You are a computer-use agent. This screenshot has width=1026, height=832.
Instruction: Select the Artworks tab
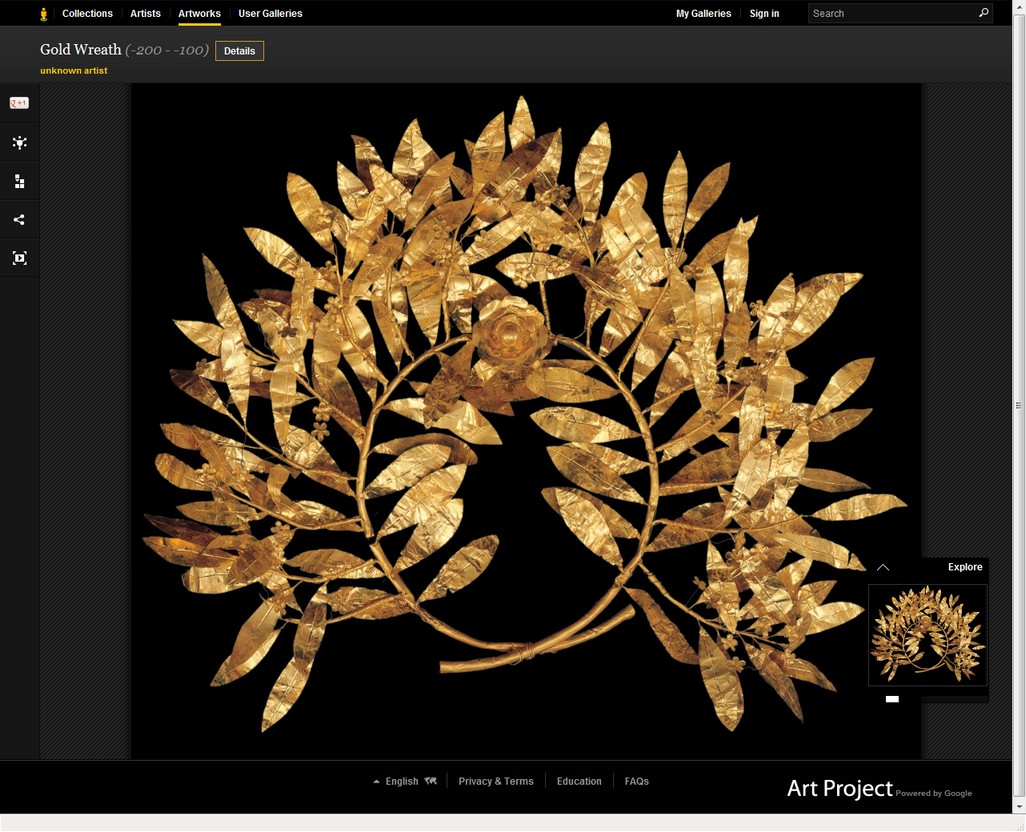199,13
